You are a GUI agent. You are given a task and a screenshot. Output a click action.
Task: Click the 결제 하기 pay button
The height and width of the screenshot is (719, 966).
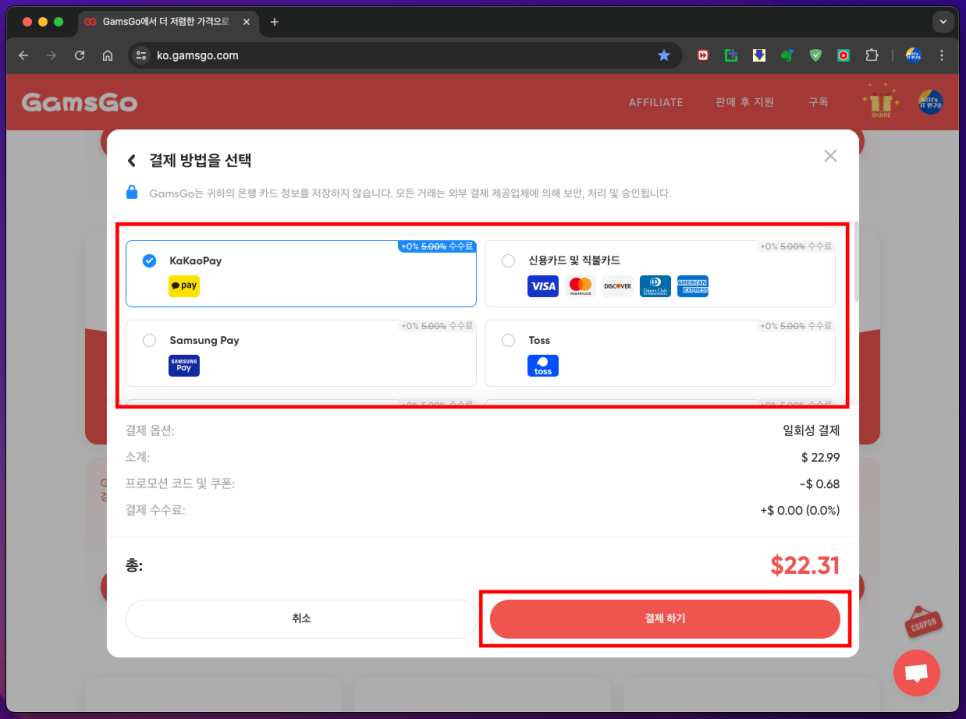click(x=665, y=619)
